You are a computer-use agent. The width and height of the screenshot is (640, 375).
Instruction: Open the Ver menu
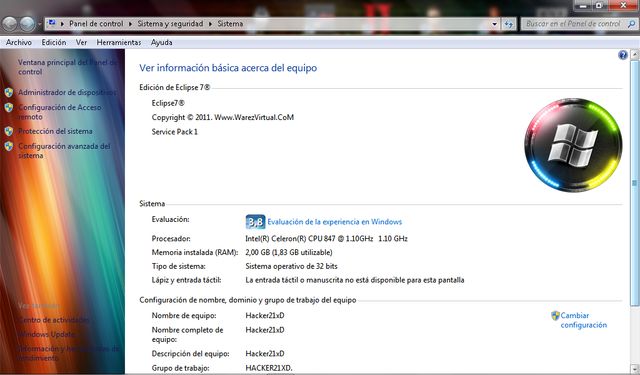click(x=81, y=42)
